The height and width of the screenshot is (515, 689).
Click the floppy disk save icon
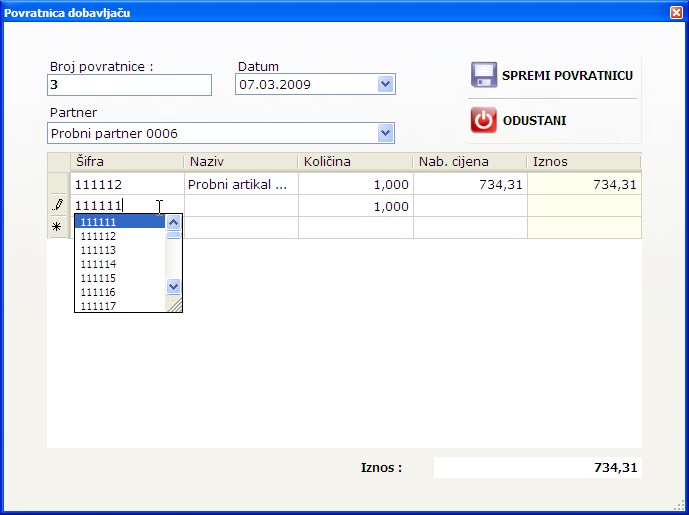(484, 76)
